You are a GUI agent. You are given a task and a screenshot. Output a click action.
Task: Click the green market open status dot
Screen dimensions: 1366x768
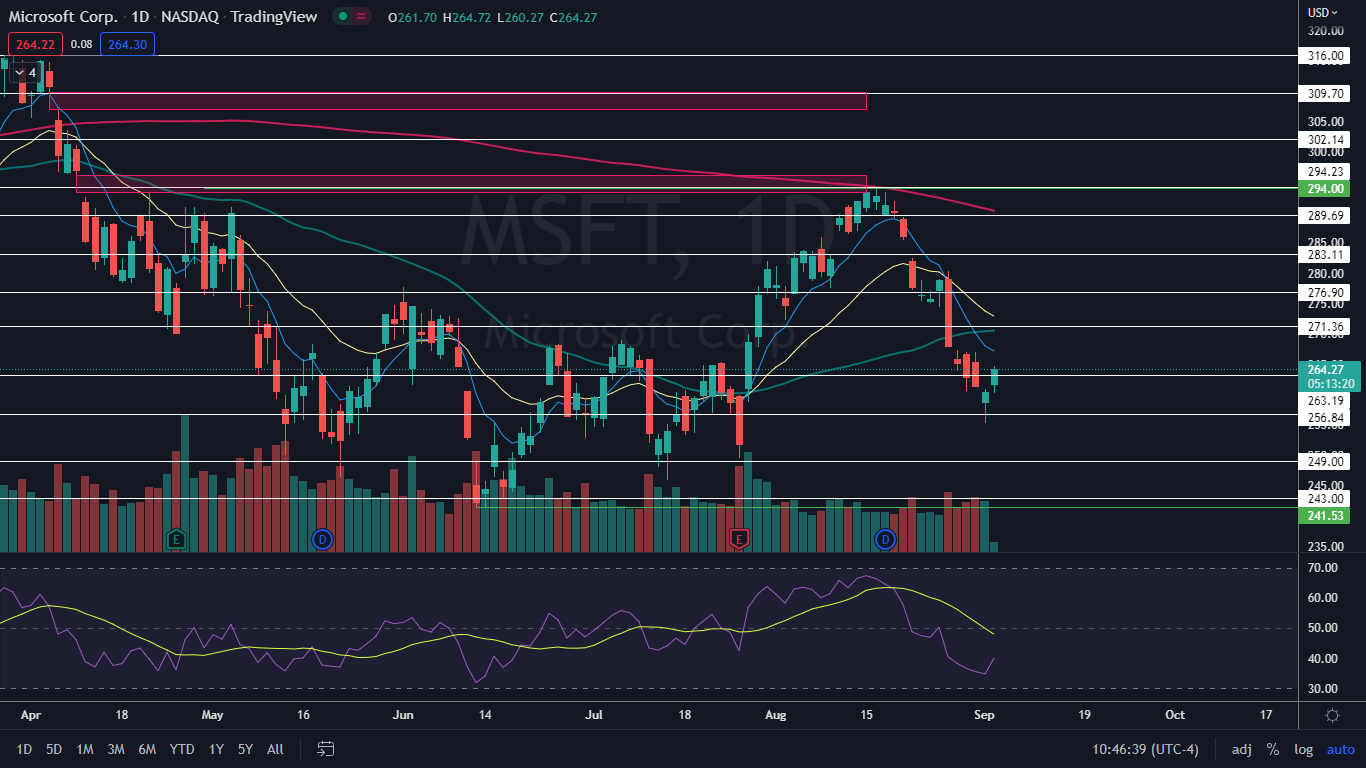click(343, 16)
